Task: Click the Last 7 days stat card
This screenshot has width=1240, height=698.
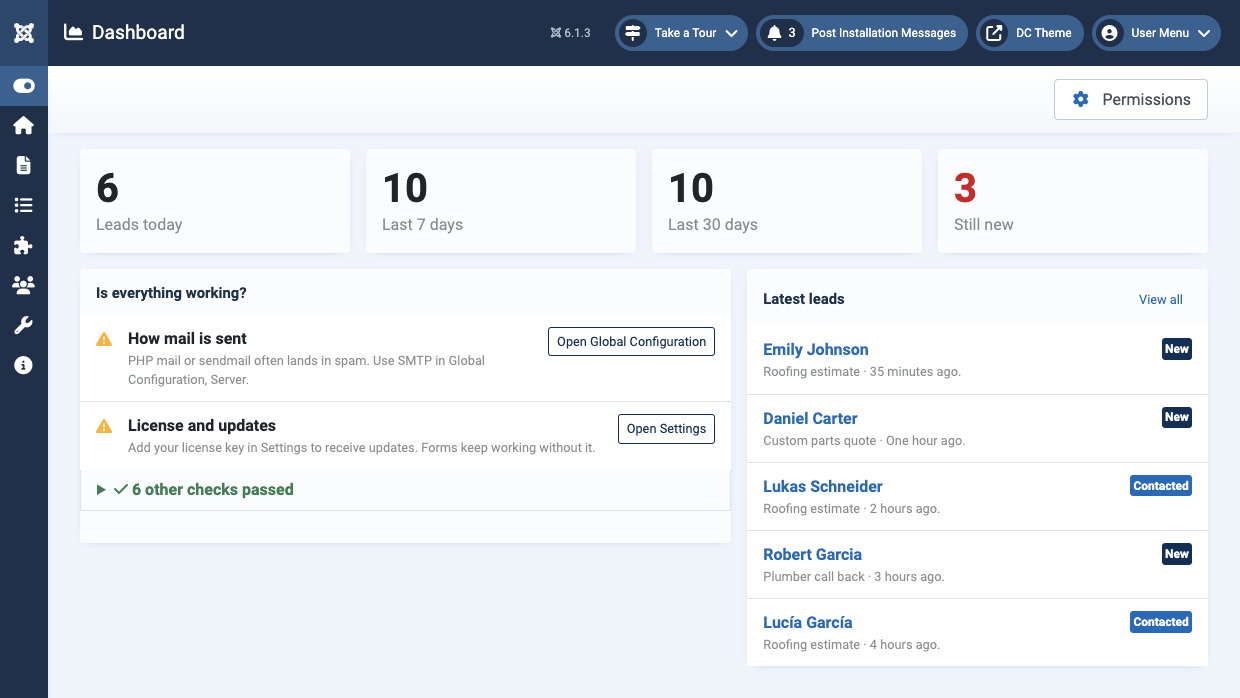Action: click(501, 201)
